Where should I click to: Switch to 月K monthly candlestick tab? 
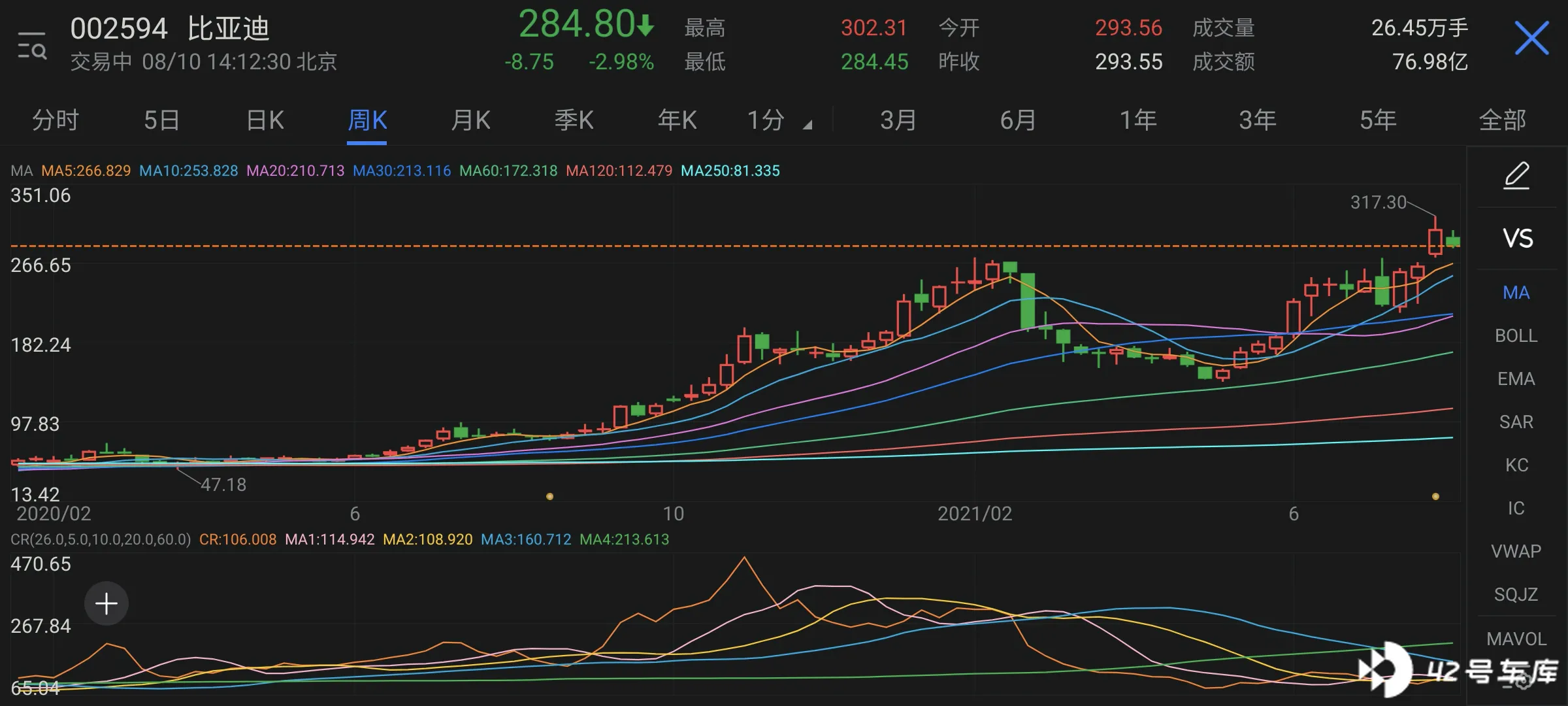point(470,120)
